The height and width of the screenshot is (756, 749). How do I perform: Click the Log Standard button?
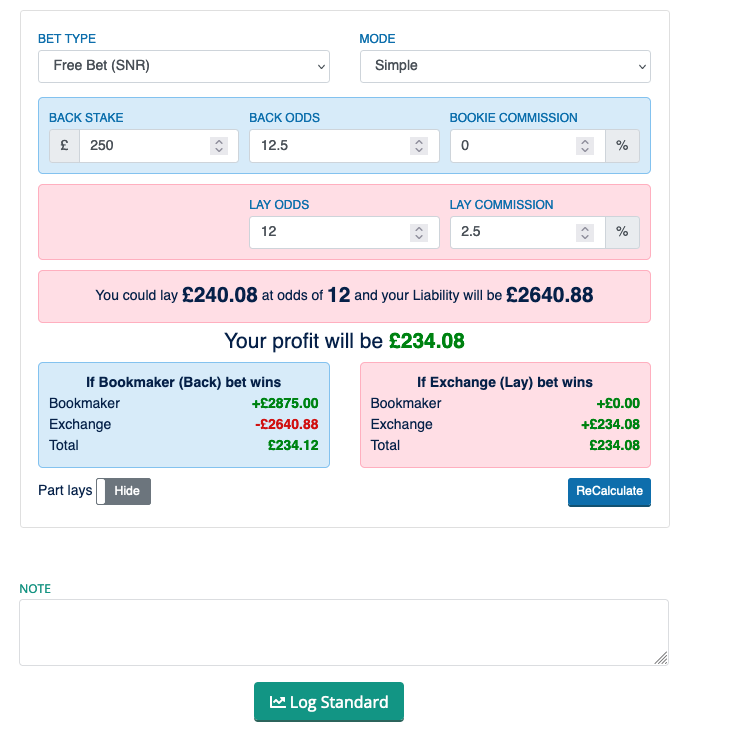point(329,702)
